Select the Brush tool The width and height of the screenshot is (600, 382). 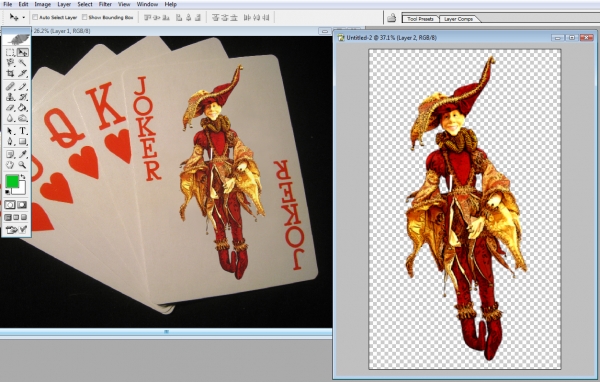click(x=23, y=87)
